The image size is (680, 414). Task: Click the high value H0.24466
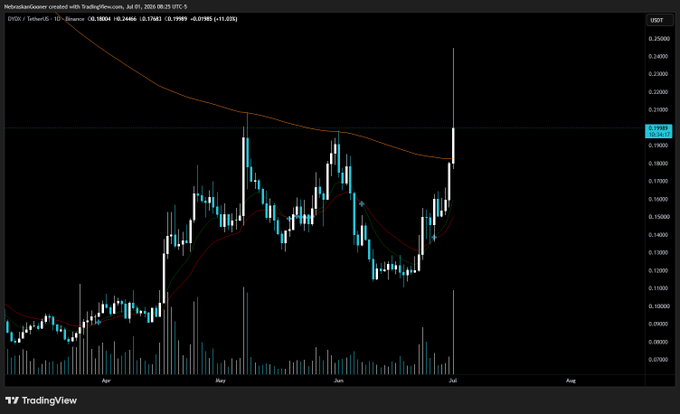[x=125, y=19]
